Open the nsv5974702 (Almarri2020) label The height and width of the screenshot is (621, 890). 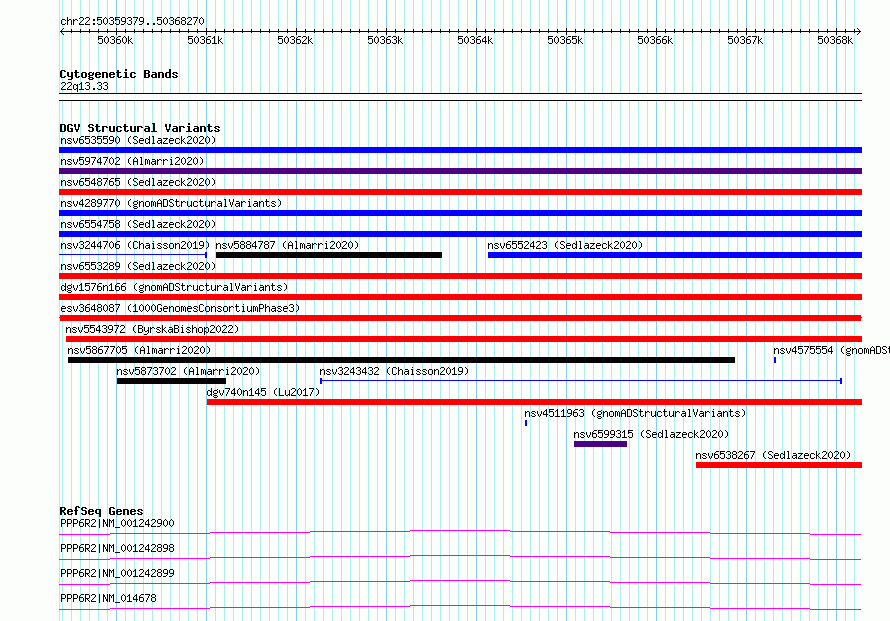132,161
